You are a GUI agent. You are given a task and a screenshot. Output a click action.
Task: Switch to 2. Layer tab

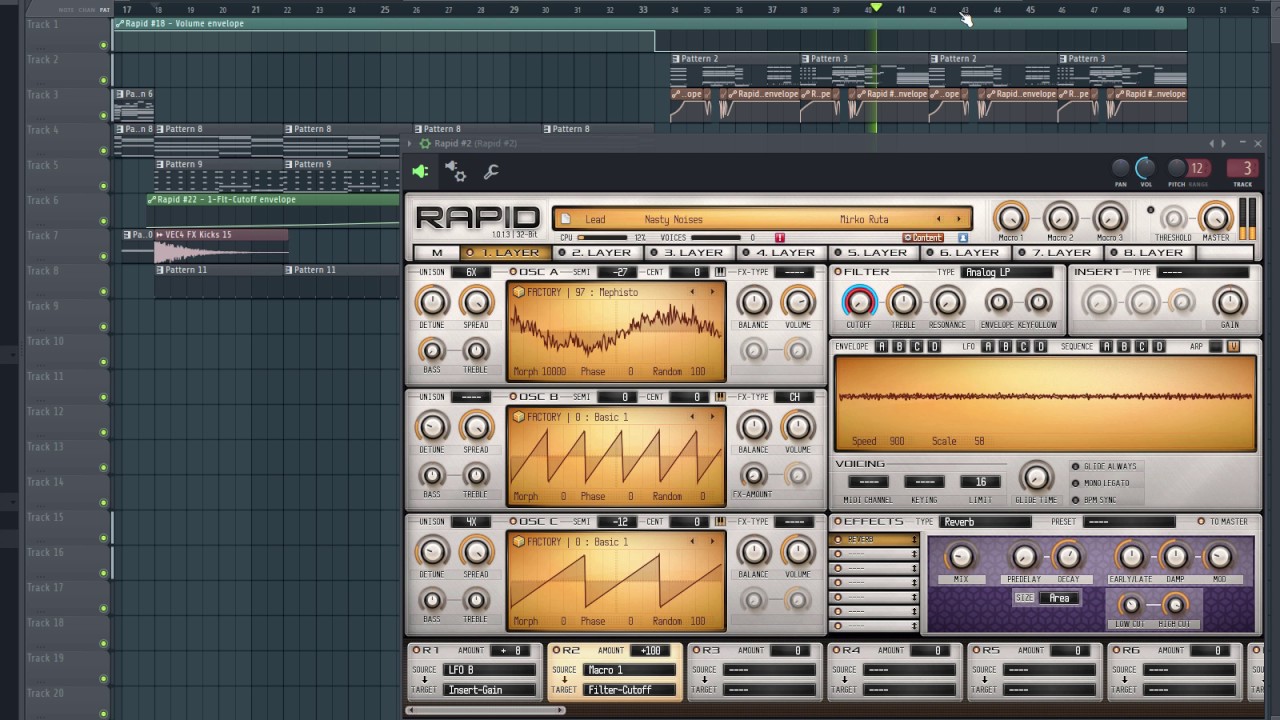click(x=600, y=253)
